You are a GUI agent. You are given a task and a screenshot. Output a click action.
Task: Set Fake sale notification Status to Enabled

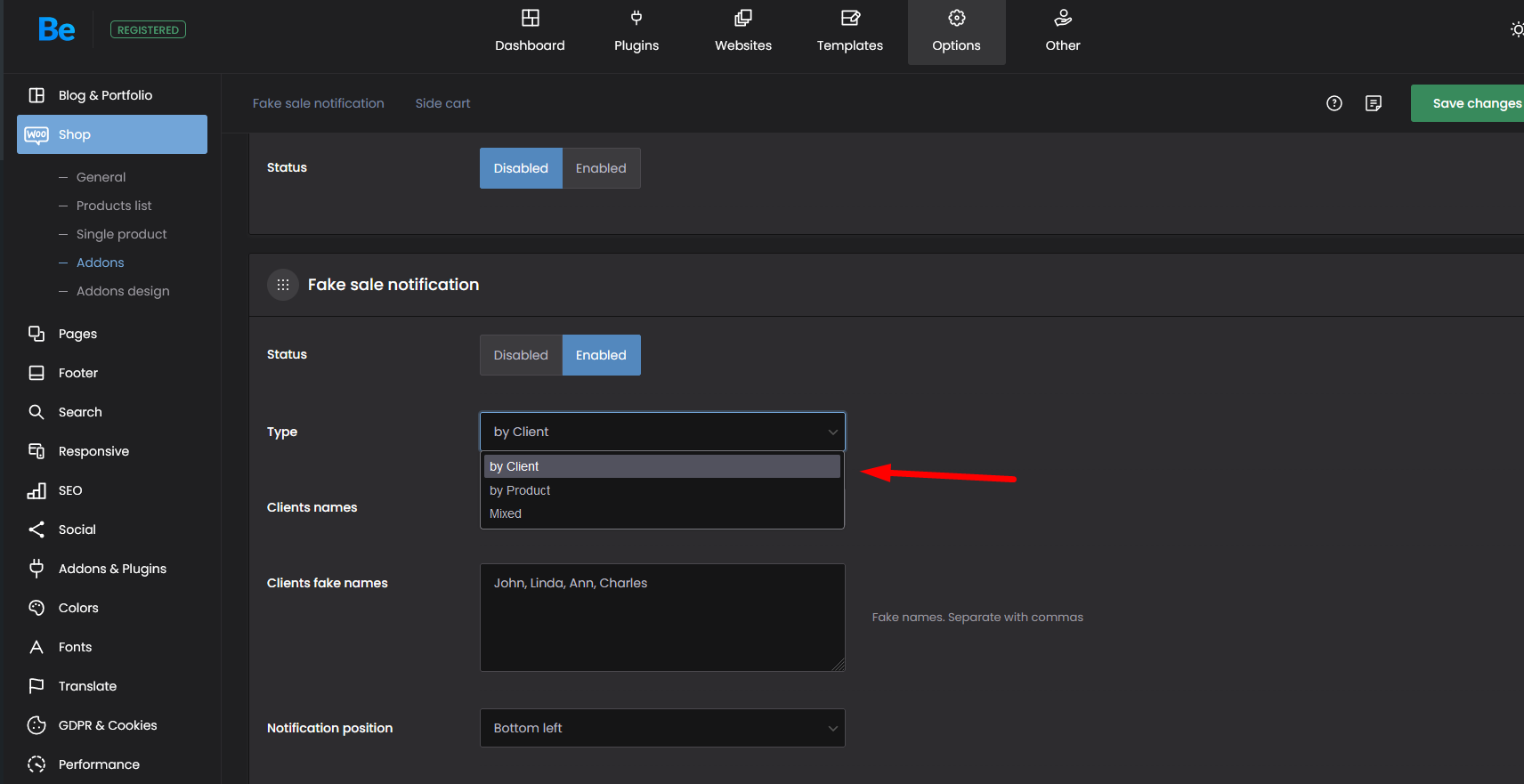tap(601, 355)
